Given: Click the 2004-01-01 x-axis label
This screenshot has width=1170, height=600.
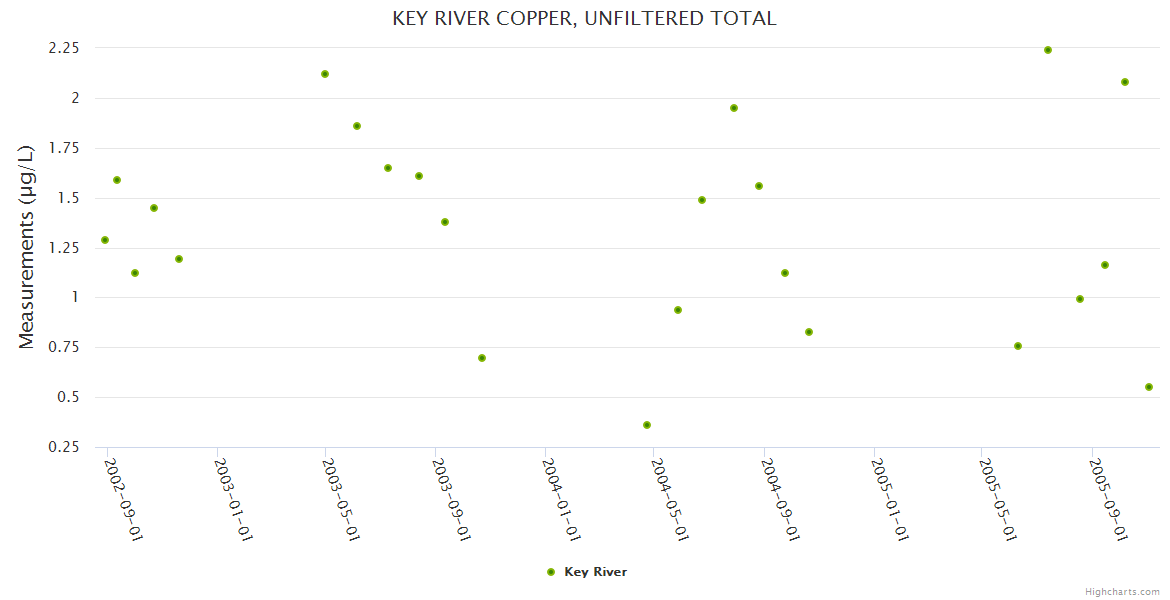Looking at the screenshot, I should tap(562, 498).
